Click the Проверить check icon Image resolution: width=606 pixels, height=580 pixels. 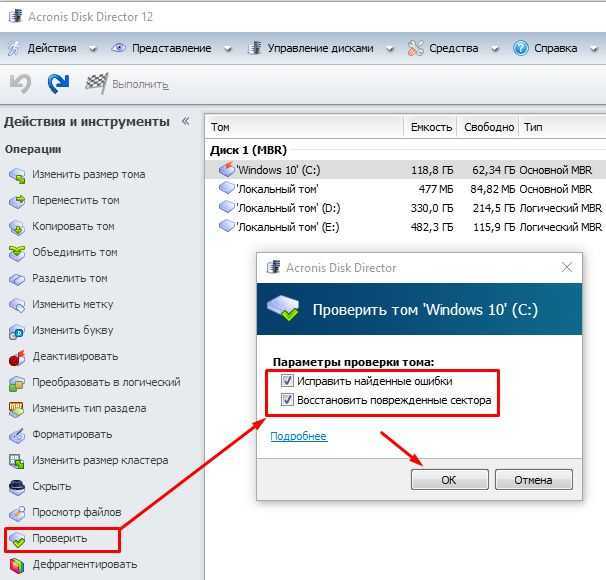[x=17, y=539]
